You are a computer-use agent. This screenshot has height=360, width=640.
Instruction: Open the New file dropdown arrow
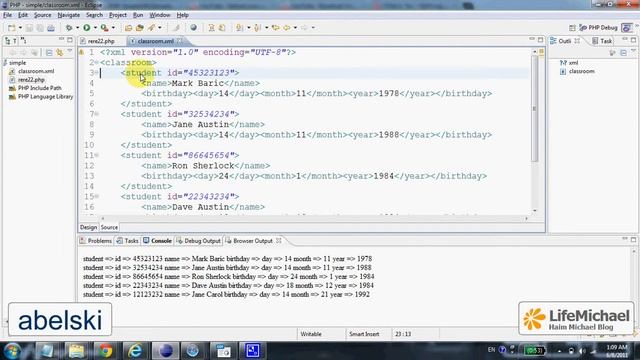tap(20, 28)
